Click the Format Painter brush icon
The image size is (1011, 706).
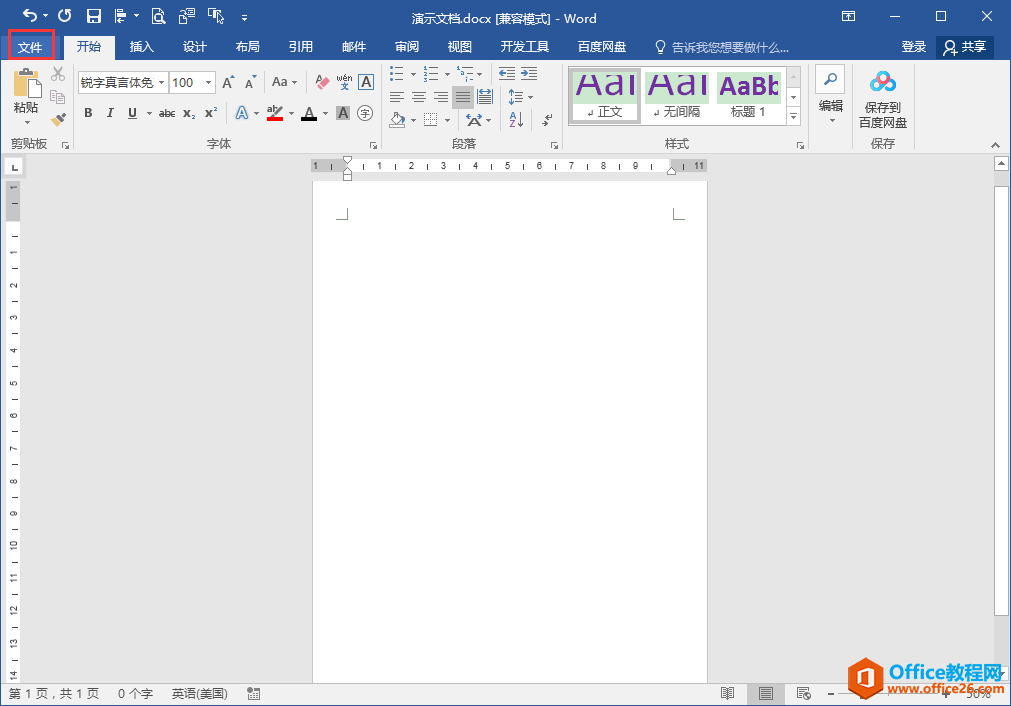[58, 119]
